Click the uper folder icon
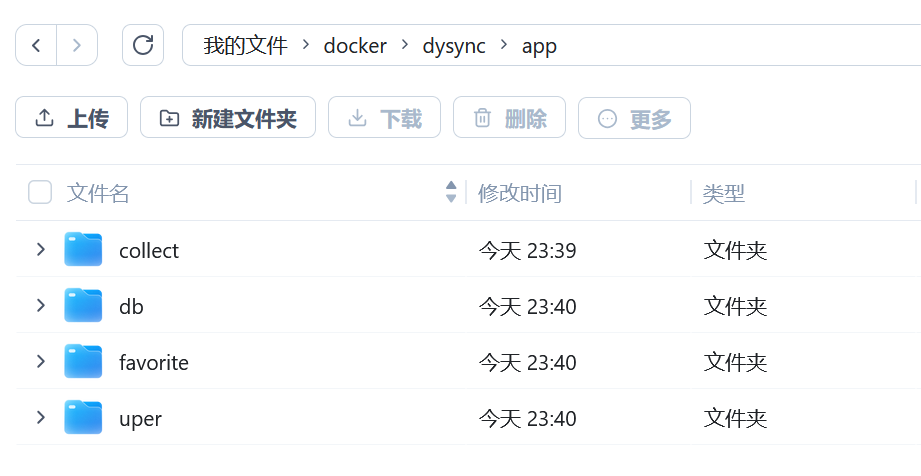The image size is (921, 476). 84,418
